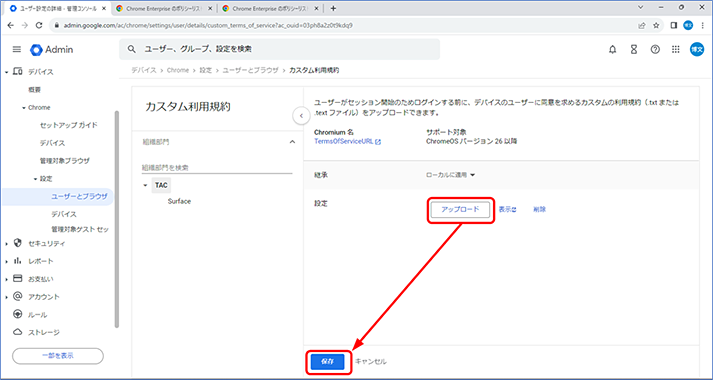
Task: Close the third Chrome Enterprise tab
Action: click(x=316, y=9)
